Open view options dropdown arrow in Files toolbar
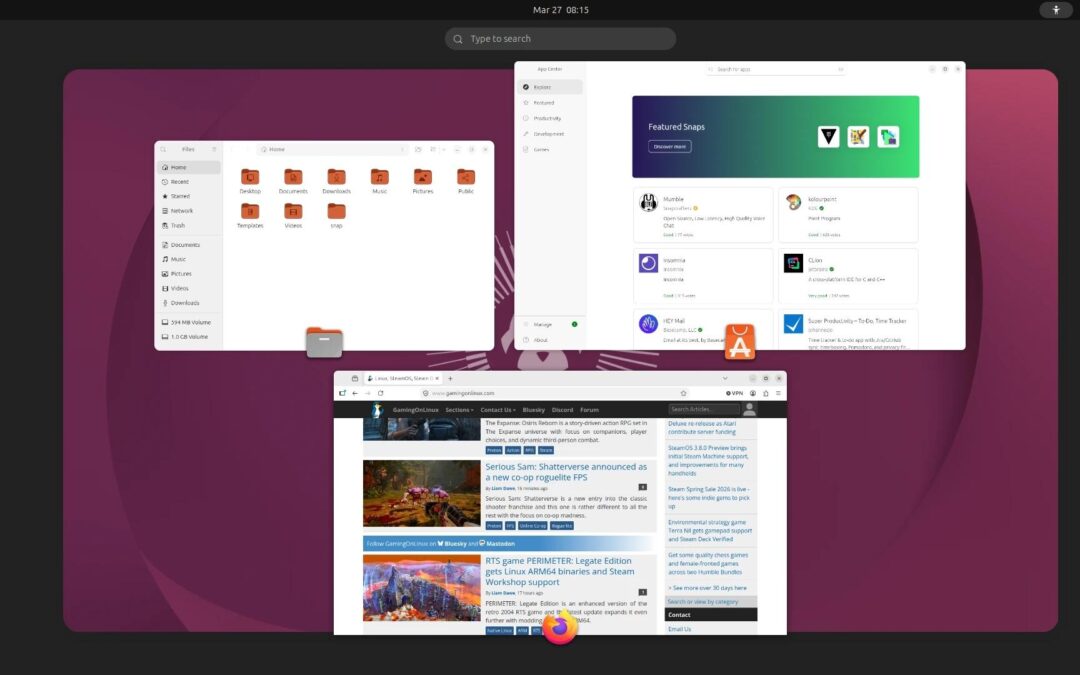This screenshot has width=1080, height=675. point(444,149)
